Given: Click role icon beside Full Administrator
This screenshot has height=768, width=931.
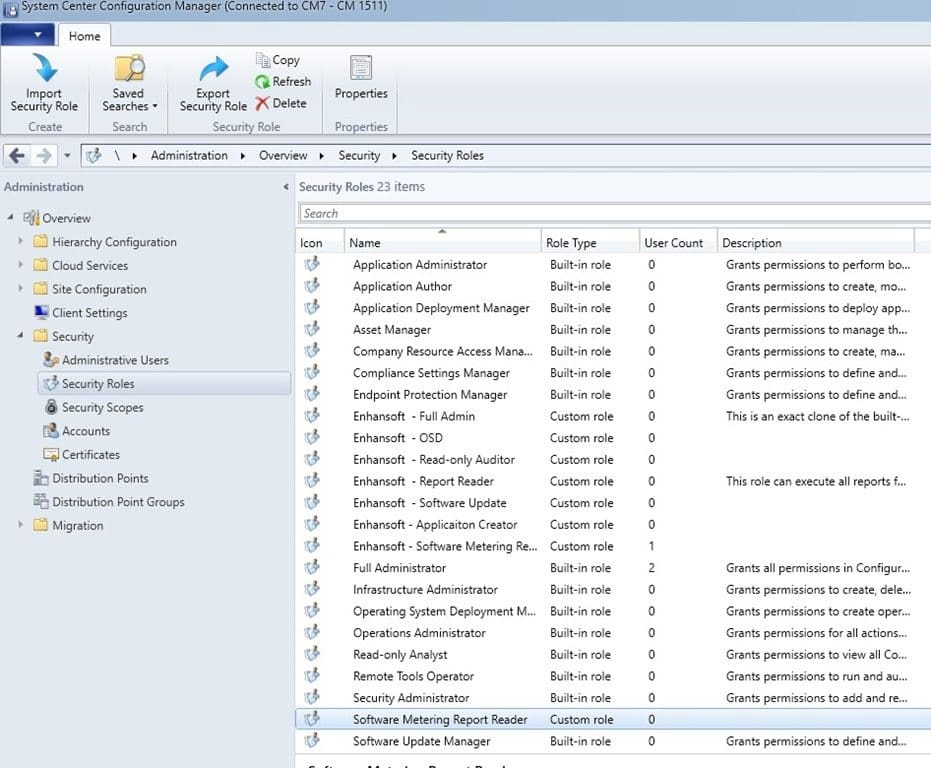Looking at the screenshot, I should click(312, 567).
